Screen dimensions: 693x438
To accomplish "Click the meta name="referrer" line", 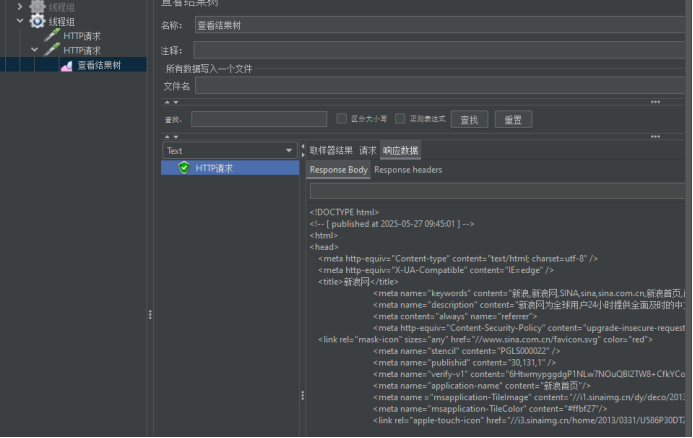I will [455, 316].
